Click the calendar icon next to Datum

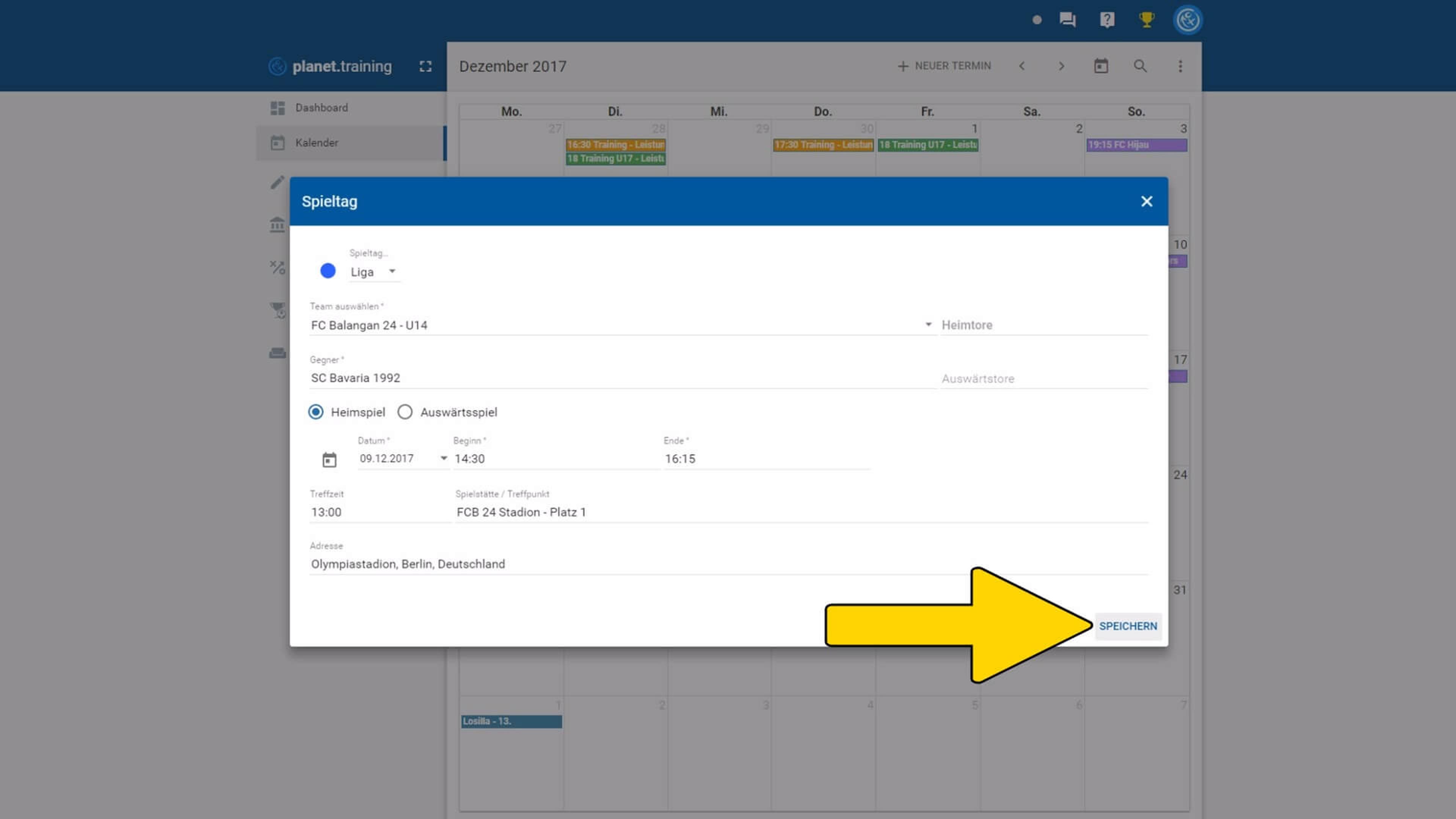(x=329, y=460)
